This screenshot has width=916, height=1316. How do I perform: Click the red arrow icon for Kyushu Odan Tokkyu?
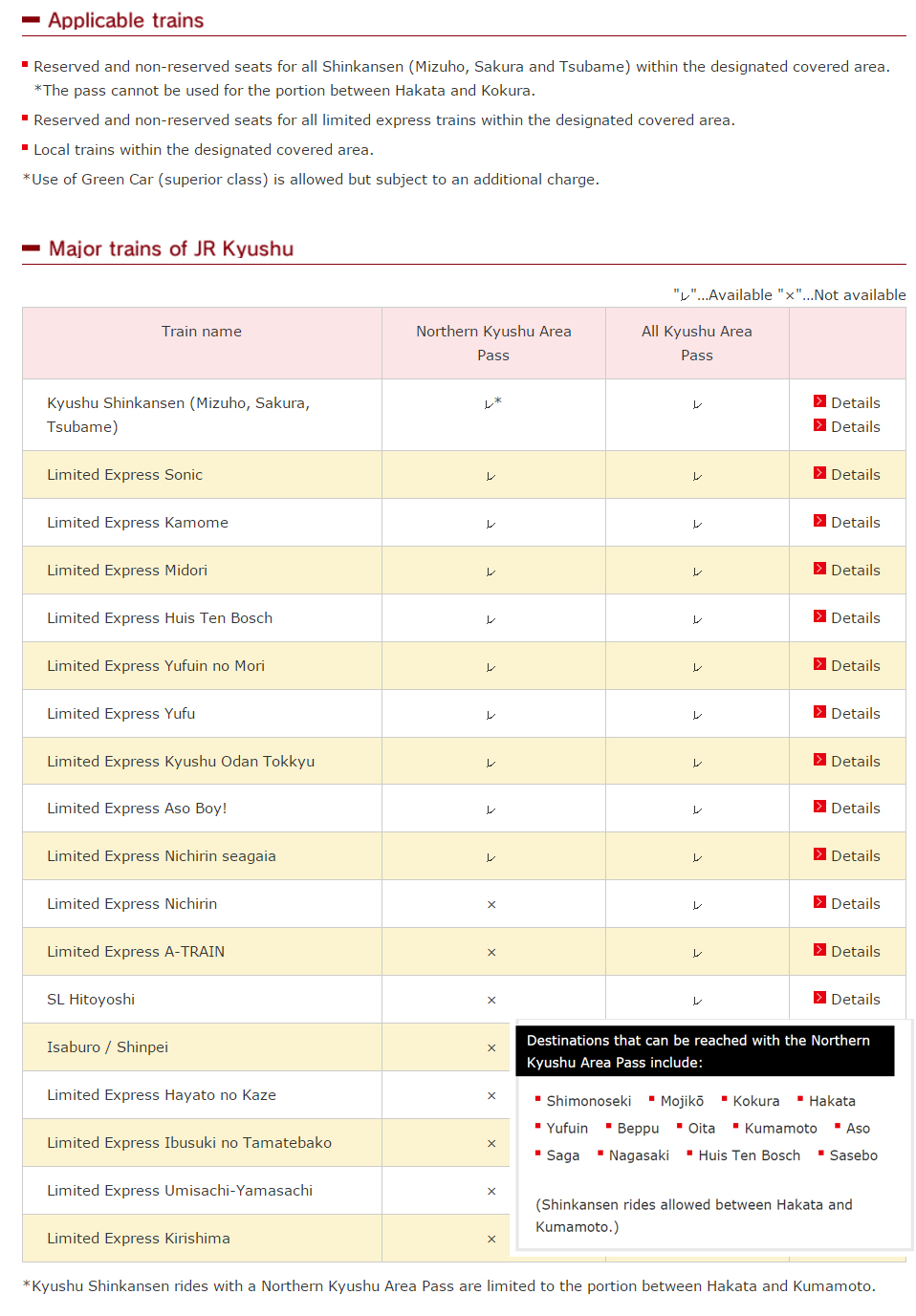tap(819, 760)
